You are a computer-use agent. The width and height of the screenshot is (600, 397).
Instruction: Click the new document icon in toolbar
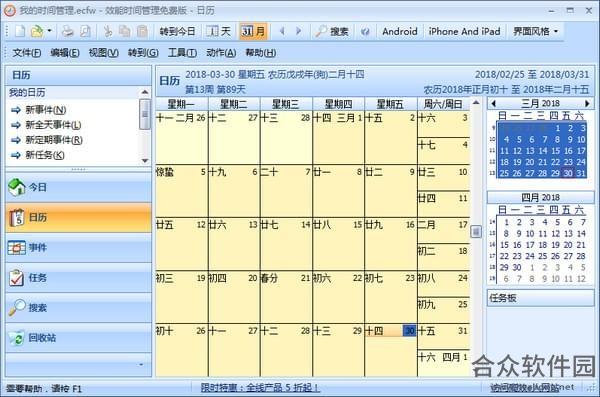[20, 31]
